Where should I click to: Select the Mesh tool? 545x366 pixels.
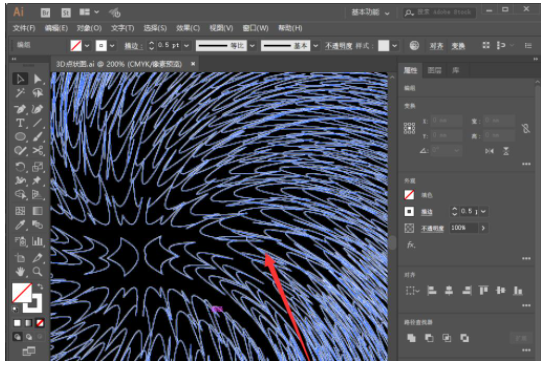(20, 211)
